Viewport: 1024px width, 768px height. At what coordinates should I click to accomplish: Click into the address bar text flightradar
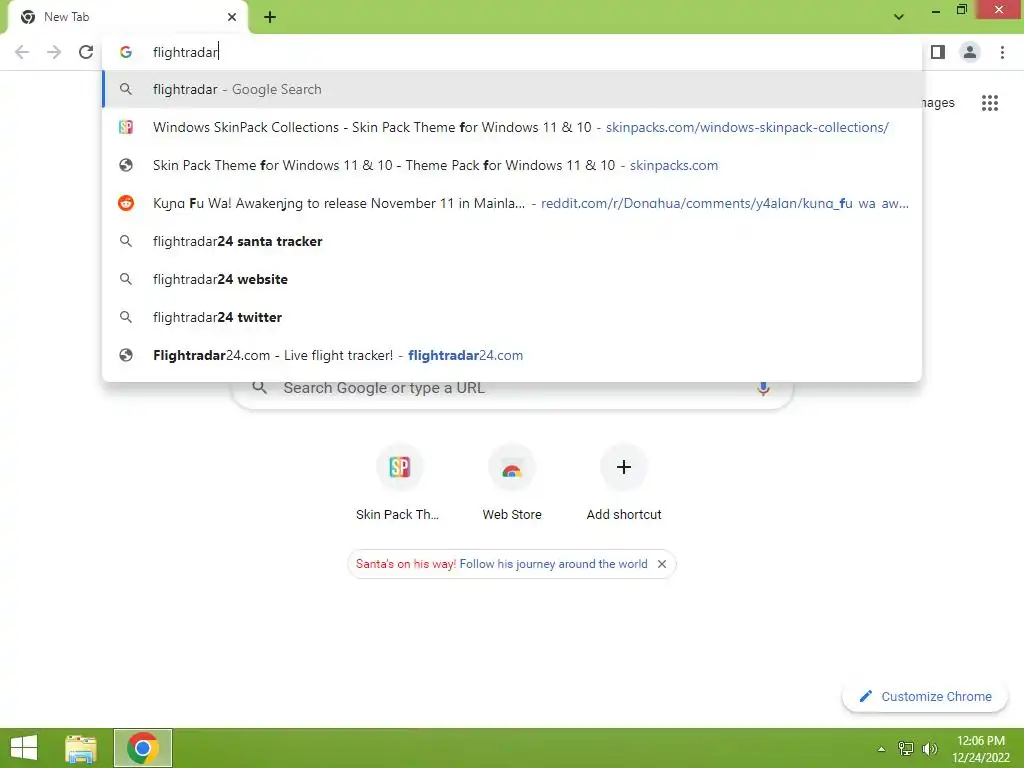[185, 52]
